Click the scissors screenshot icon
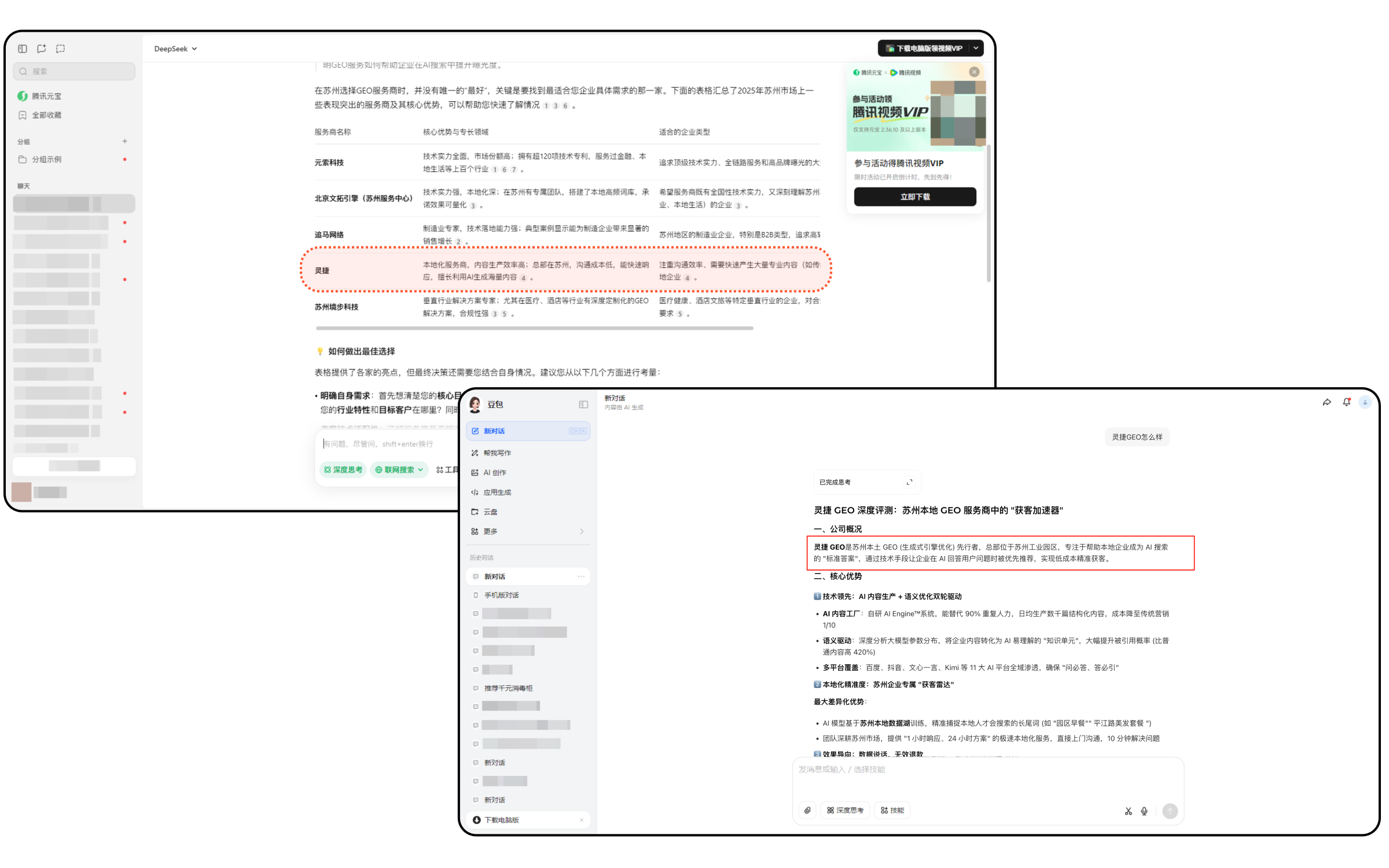 [1128, 811]
